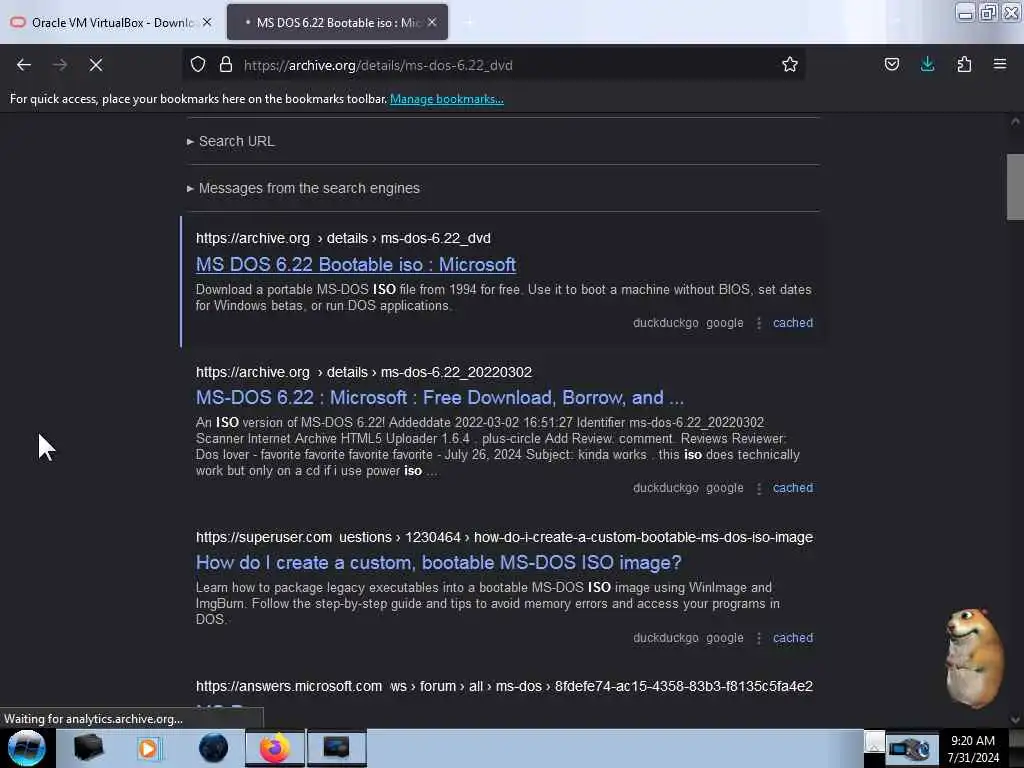Show downloads with the download arrow icon
Viewport: 1024px width, 768px height.
coord(927,64)
